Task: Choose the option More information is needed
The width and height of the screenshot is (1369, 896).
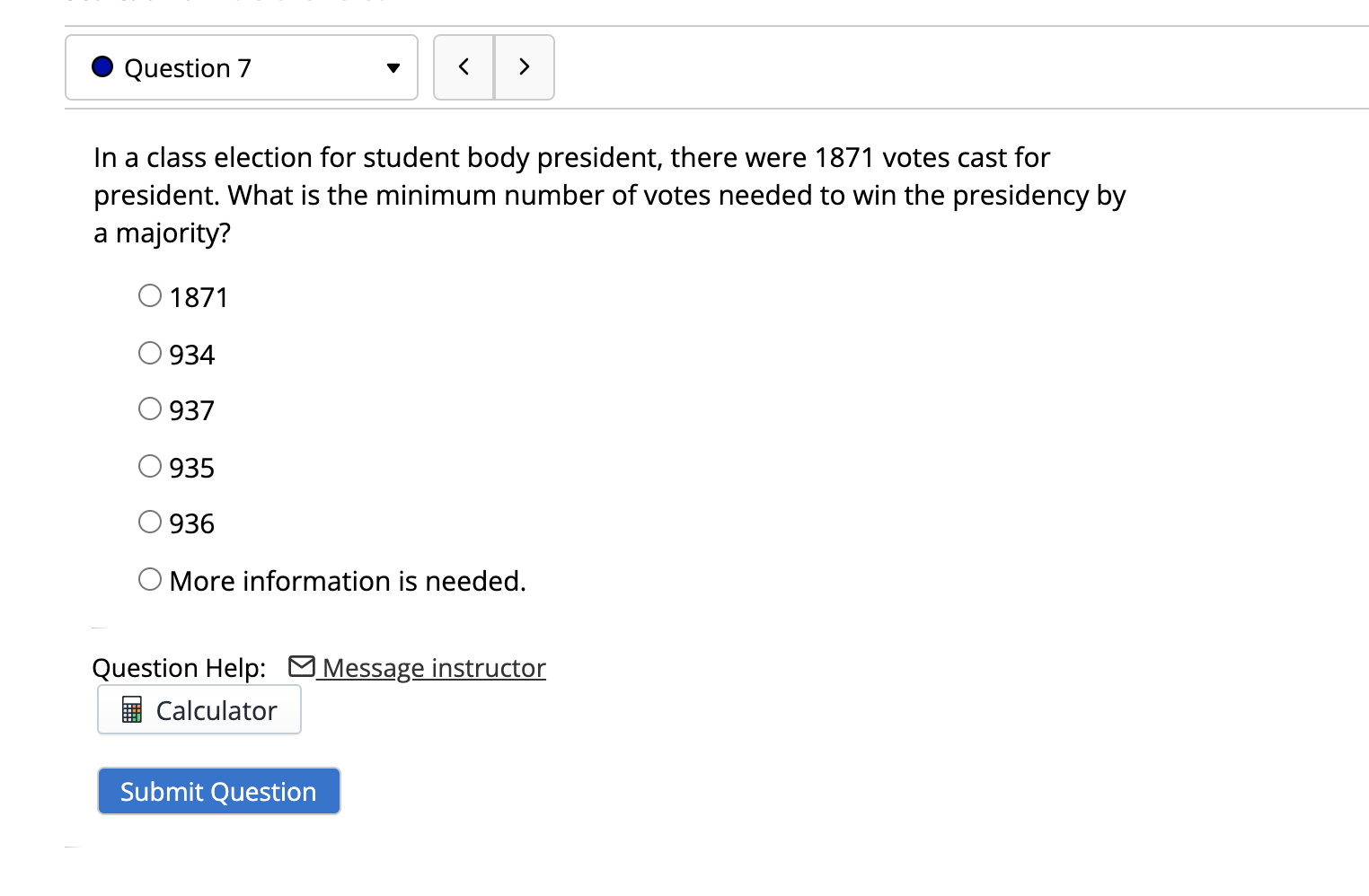Action: click(150, 578)
